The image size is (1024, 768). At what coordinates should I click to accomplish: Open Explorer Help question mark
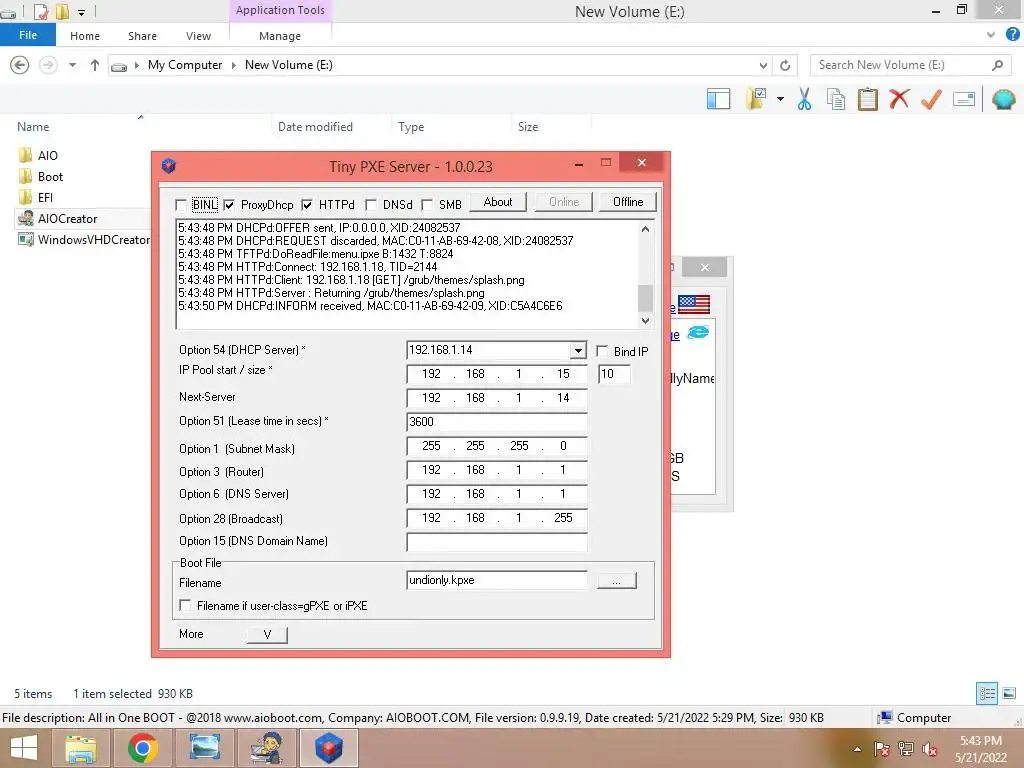1012,35
